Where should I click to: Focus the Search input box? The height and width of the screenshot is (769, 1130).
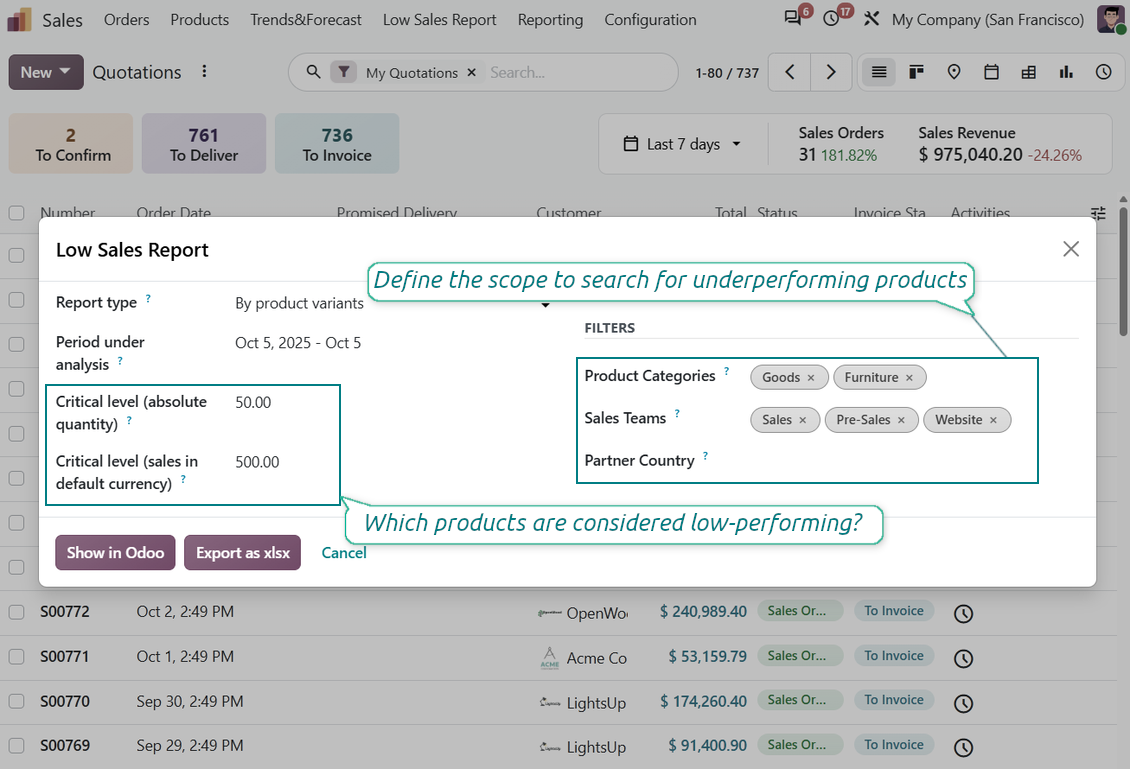tap(577, 73)
